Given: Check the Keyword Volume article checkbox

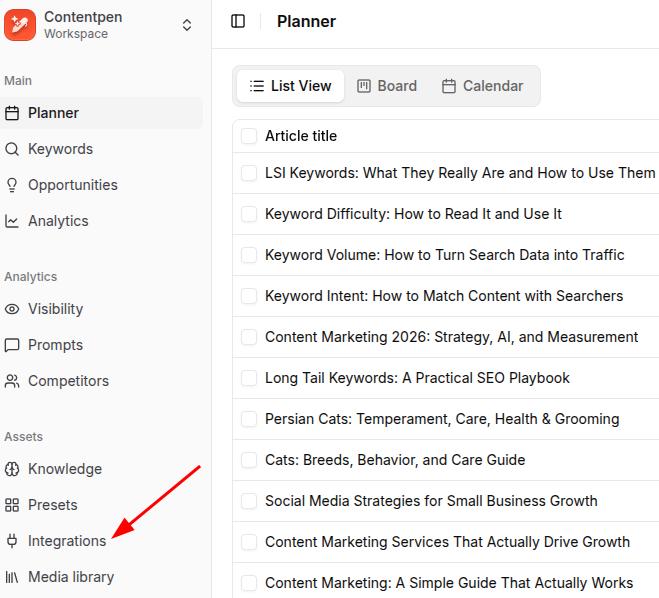Looking at the screenshot, I should click(249, 255).
